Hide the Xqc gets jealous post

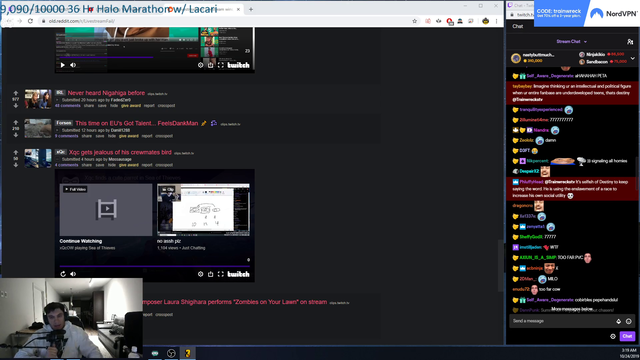tap(112, 165)
